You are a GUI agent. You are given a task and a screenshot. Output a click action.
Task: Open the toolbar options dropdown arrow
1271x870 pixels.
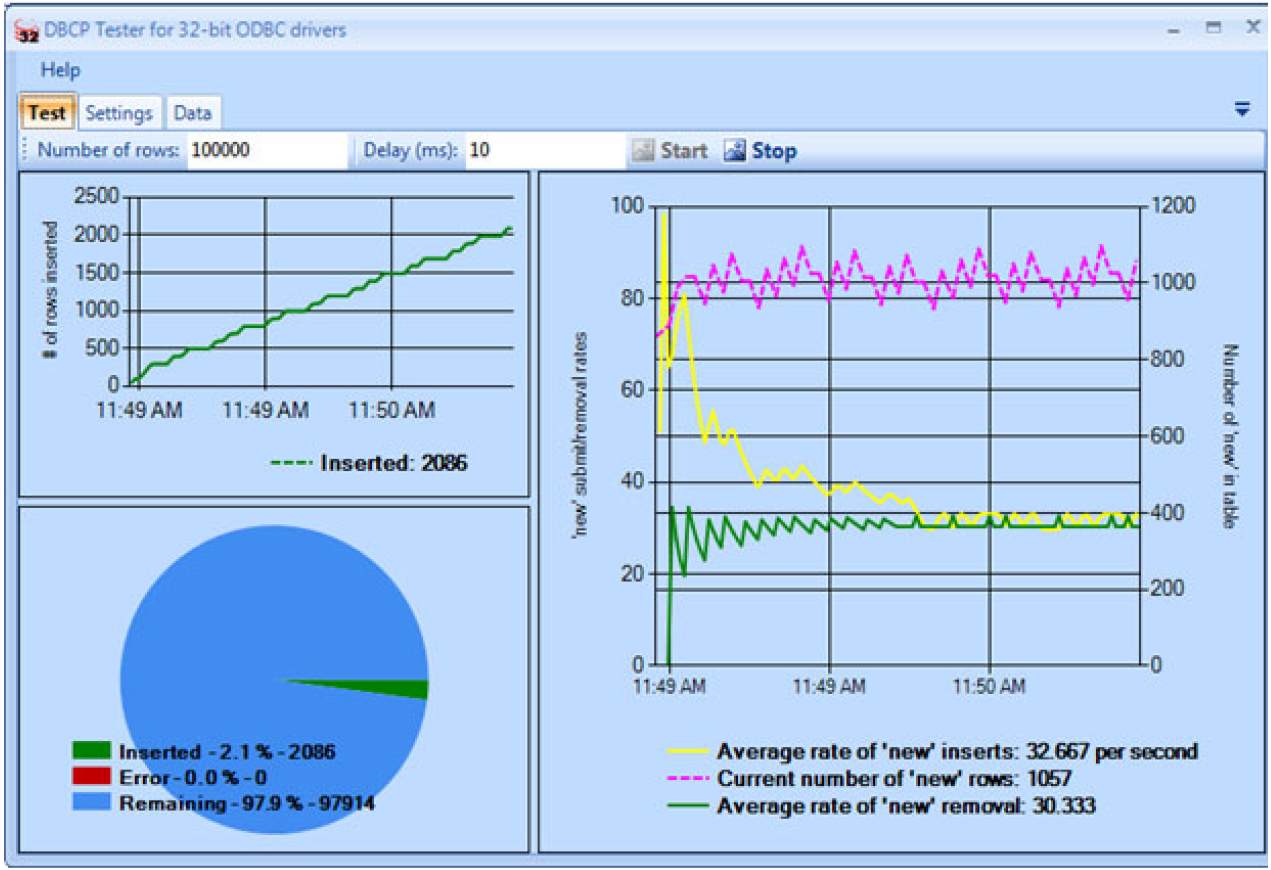(1242, 110)
